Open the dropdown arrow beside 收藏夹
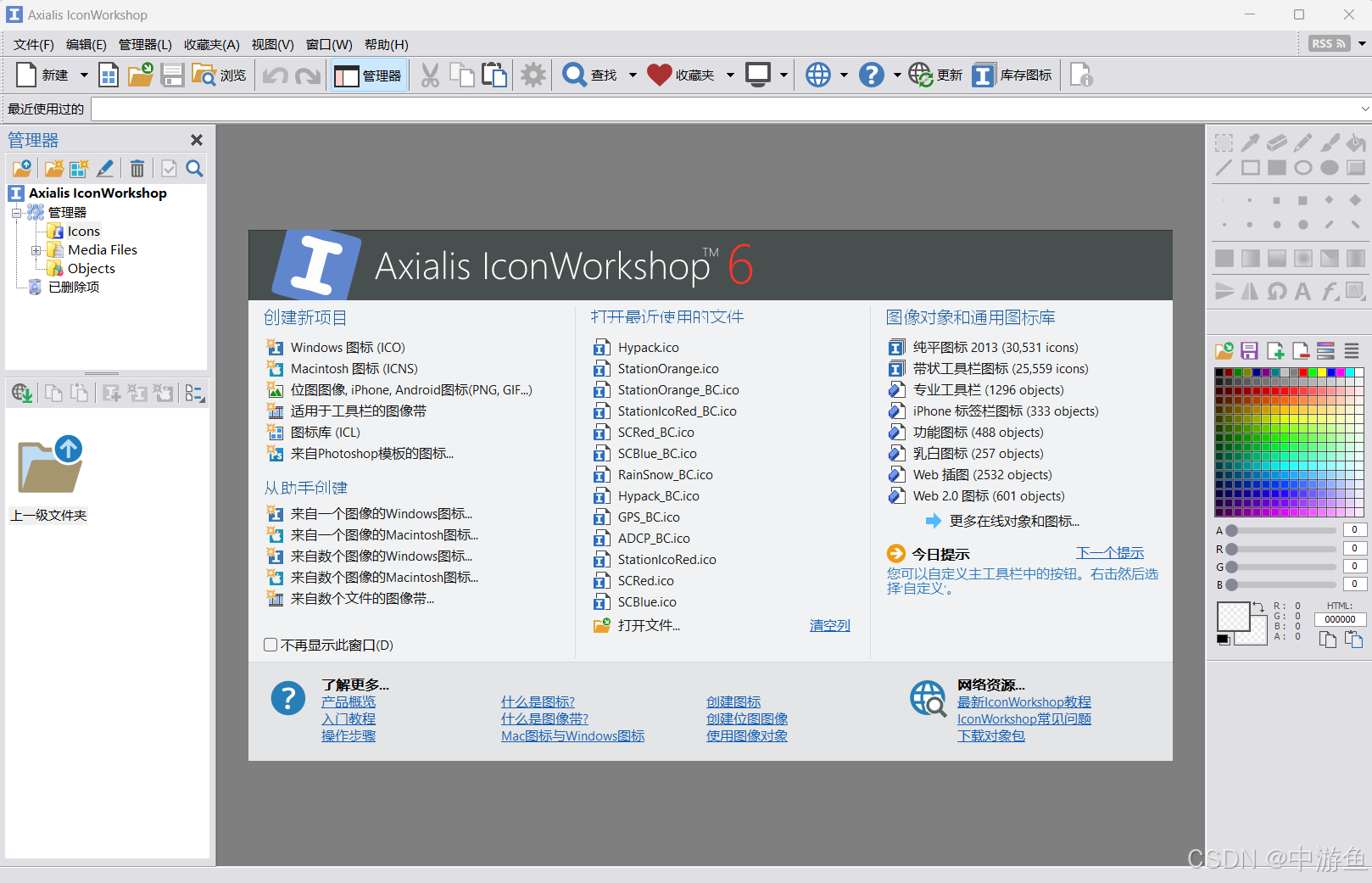Image resolution: width=1372 pixels, height=883 pixels. point(730,75)
